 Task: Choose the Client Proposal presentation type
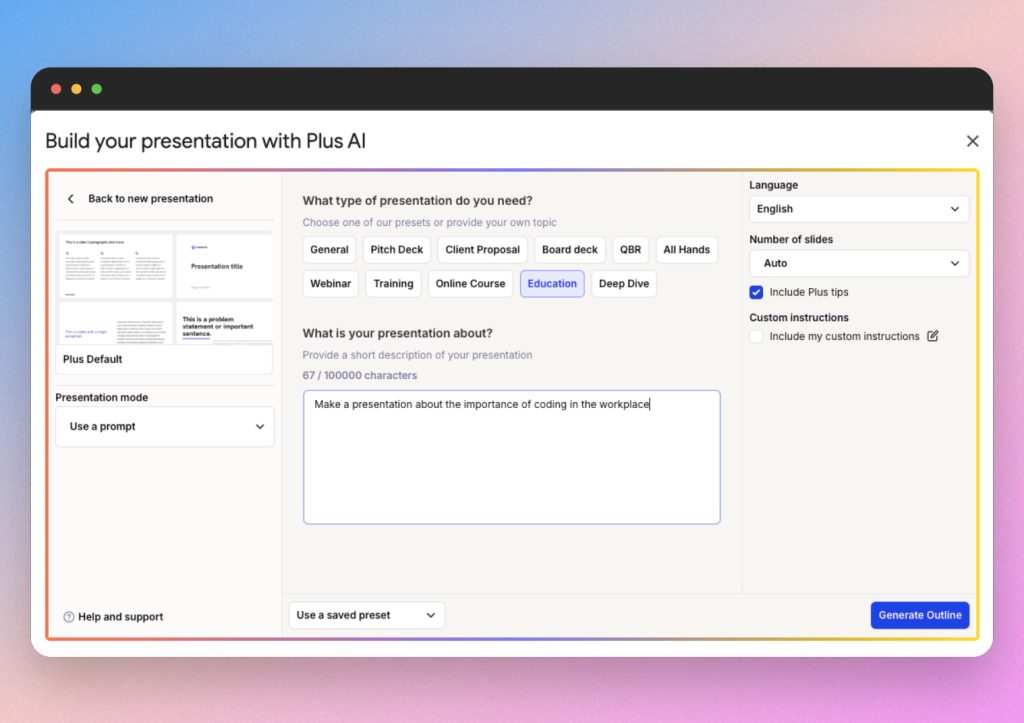point(483,250)
